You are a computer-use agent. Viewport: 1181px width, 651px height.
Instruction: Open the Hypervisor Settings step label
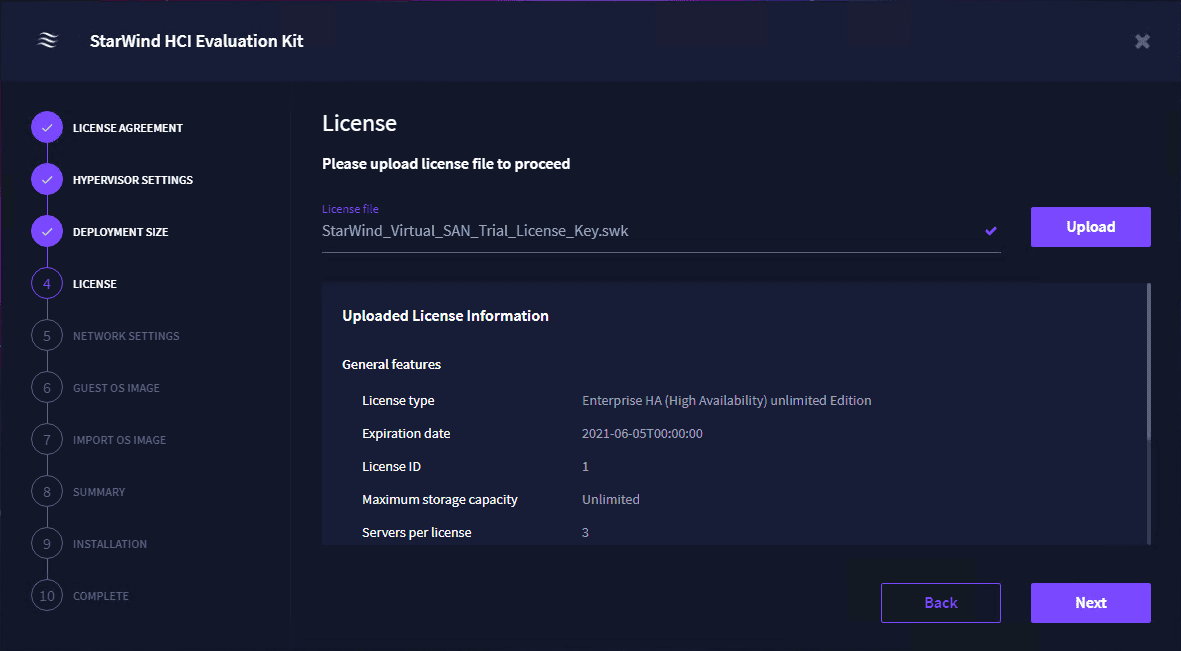pyautogui.click(x=133, y=180)
